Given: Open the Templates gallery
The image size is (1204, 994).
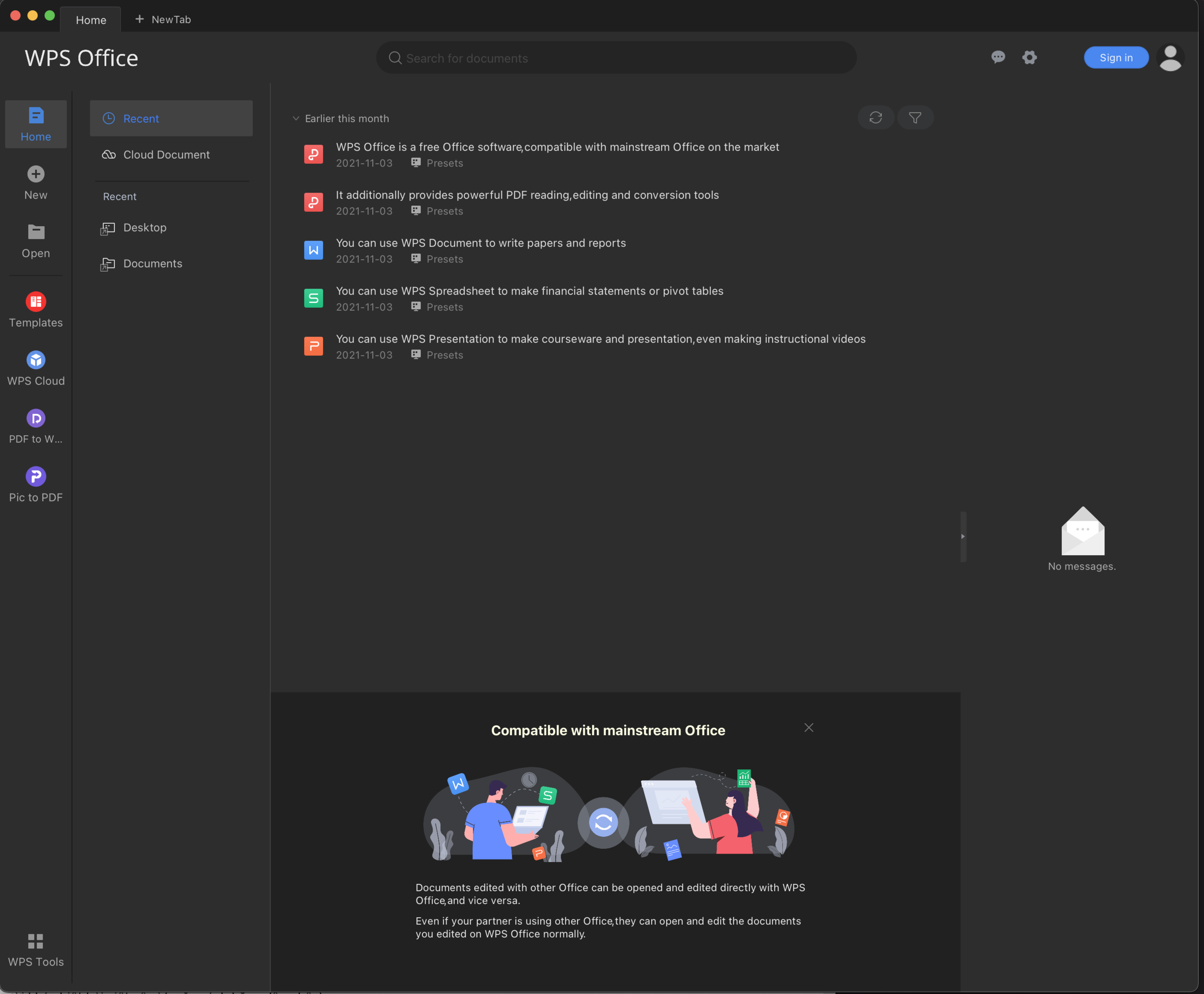Looking at the screenshot, I should tap(35, 310).
